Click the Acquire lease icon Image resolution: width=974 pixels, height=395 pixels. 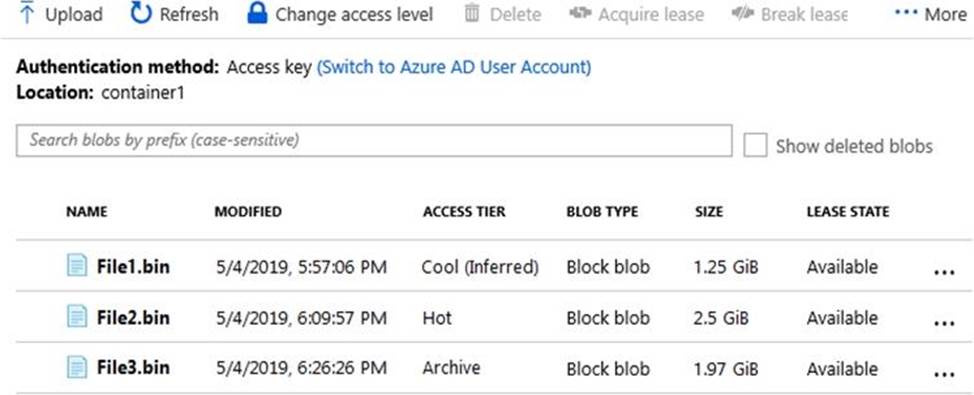pyautogui.click(x=580, y=13)
